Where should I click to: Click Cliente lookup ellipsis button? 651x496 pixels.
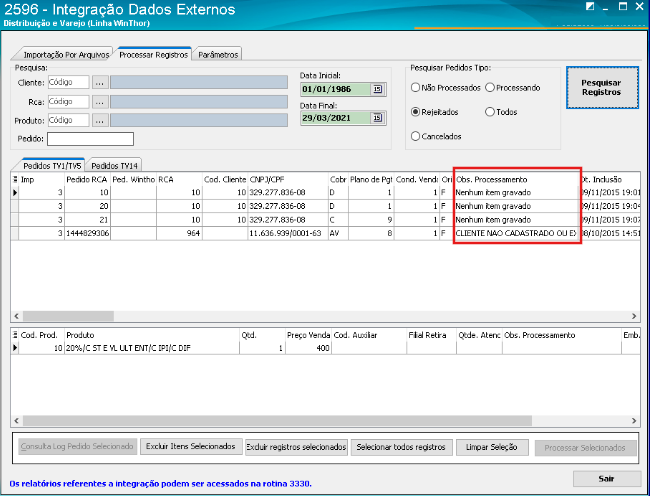coord(100,83)
